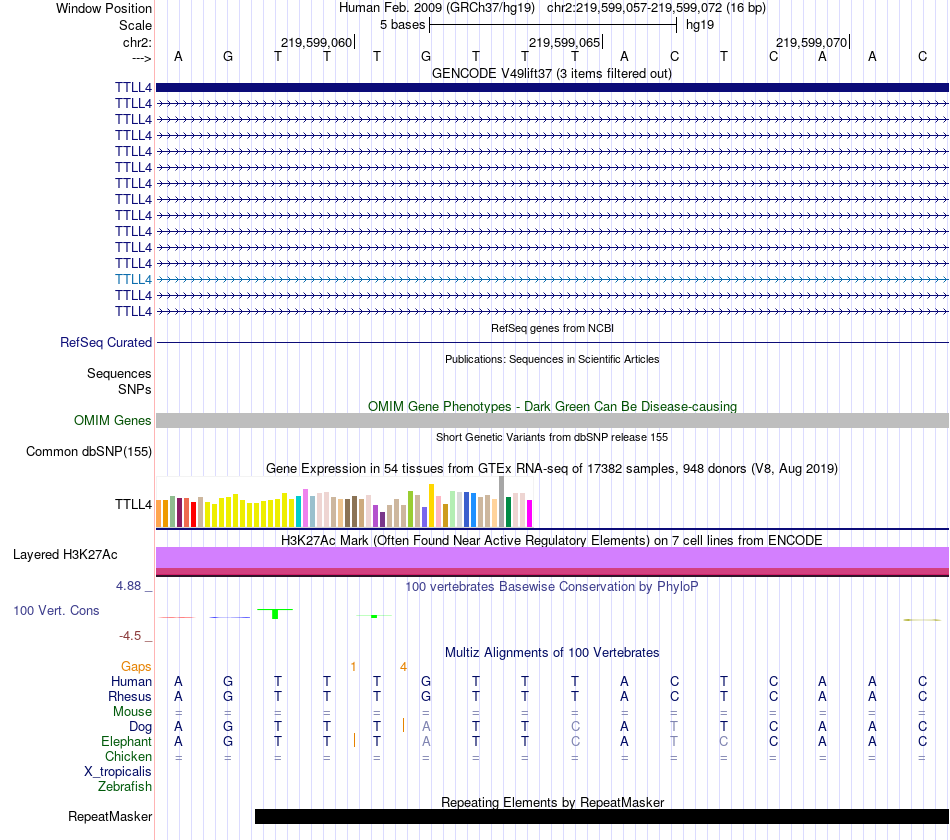Click the RefSeq Curated label
Screen dimensions: 950x840
point(106,342)
